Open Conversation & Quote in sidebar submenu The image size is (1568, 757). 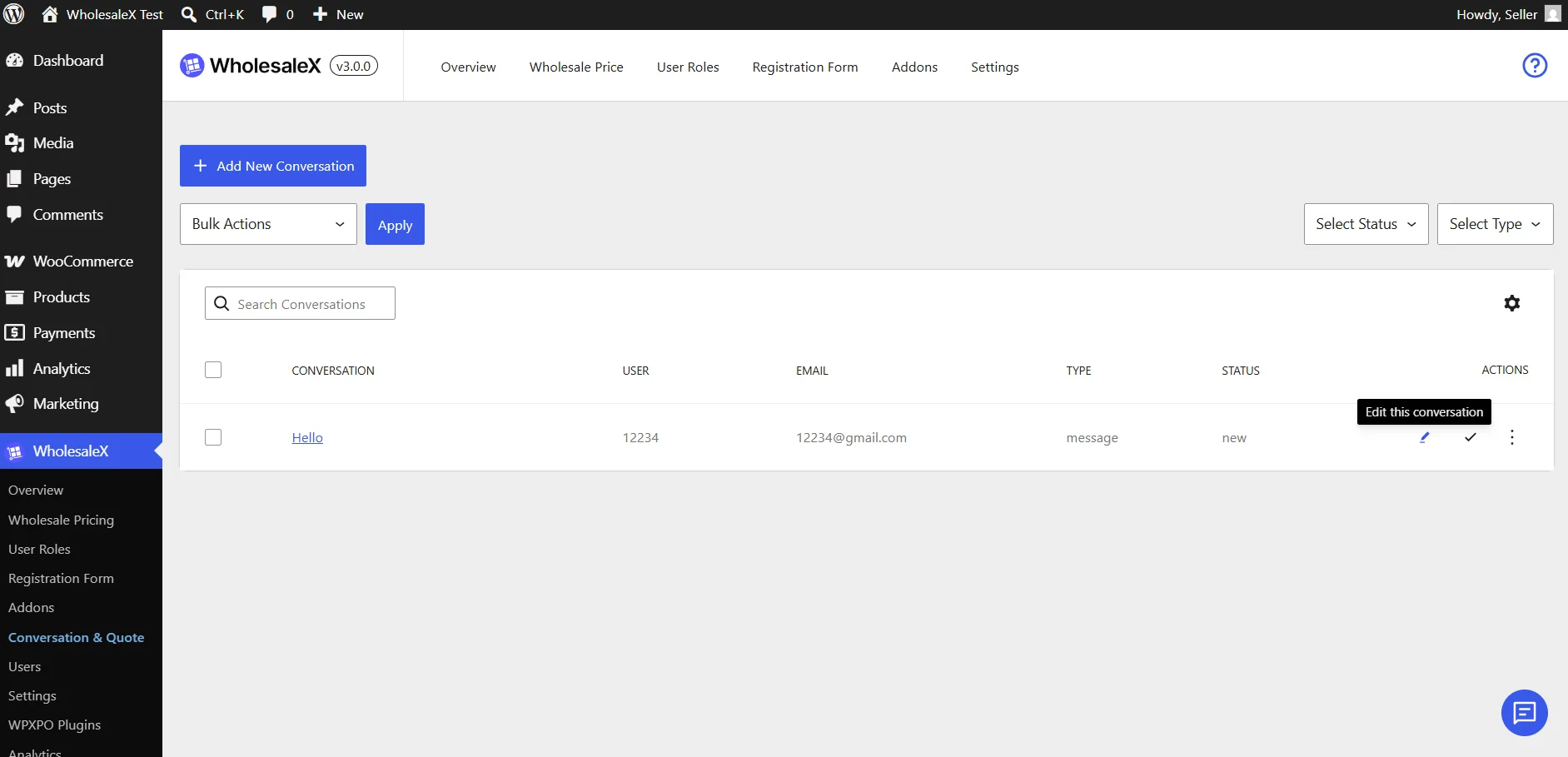click(77, 637)
